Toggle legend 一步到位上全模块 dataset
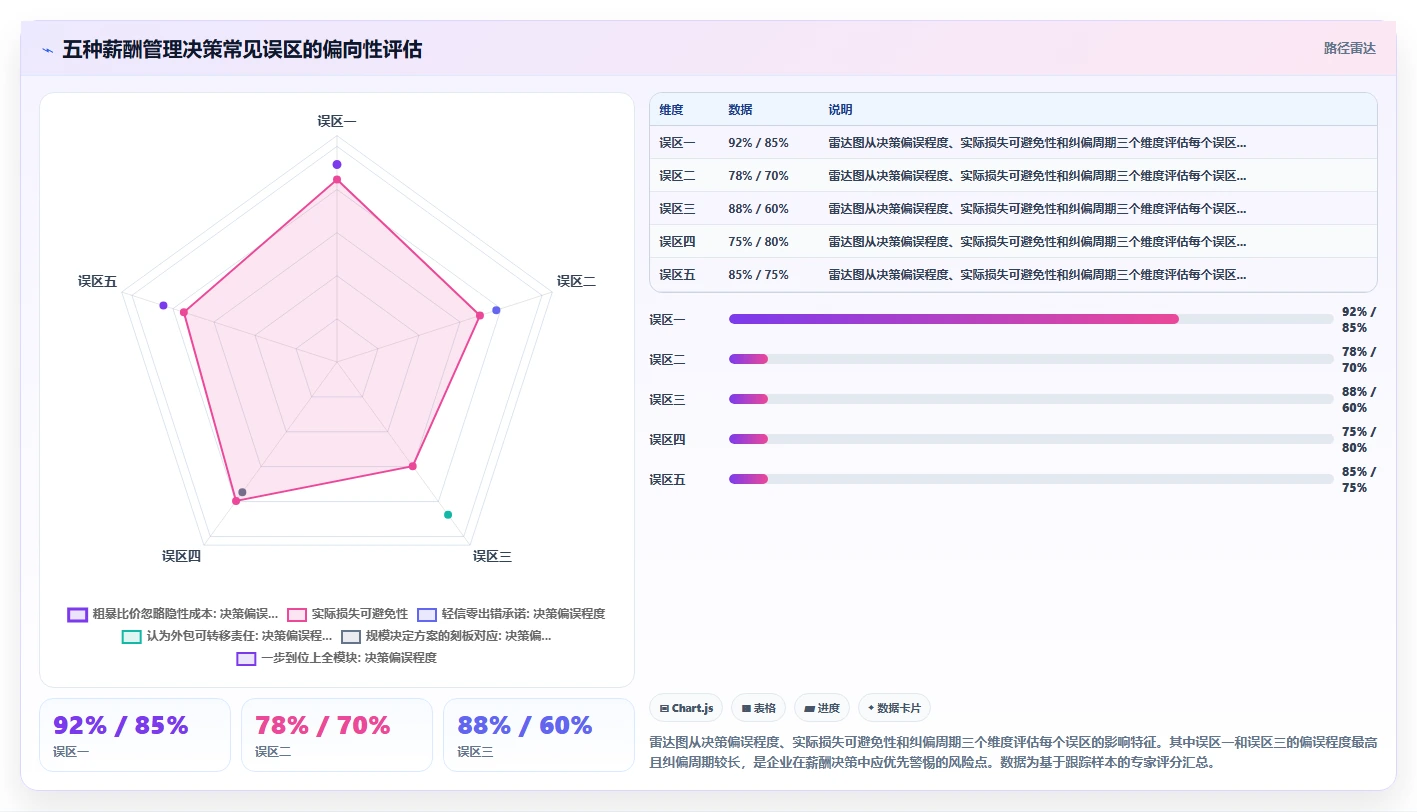This screenshot has height=812, width=1417. 336,658
